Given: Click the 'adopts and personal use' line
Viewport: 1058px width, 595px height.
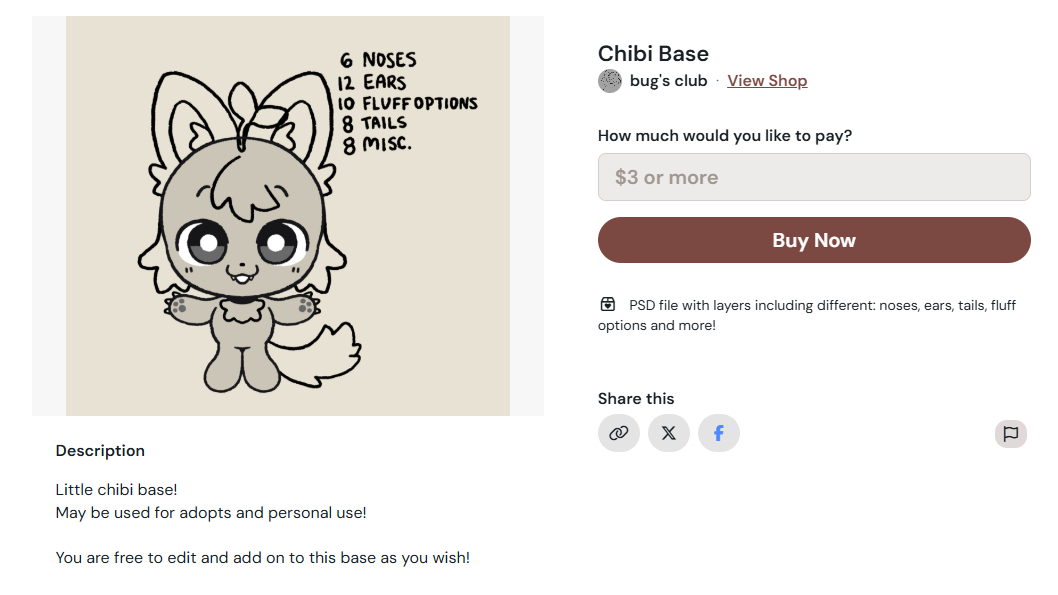Looking at the screenshot, I should pyautogui.click(x=211, y=513).
